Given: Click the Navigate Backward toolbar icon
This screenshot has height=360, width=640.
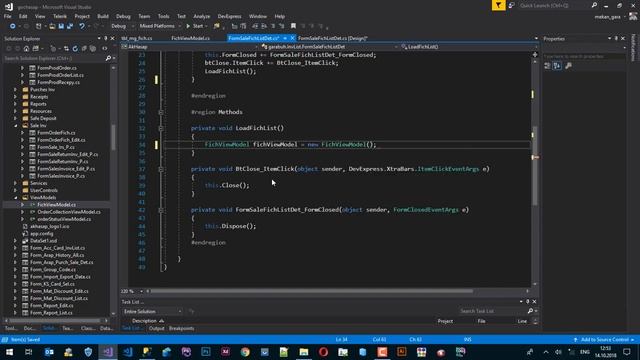Looking at the screenshot, I should pyautogui.click(x=12, y=26).
